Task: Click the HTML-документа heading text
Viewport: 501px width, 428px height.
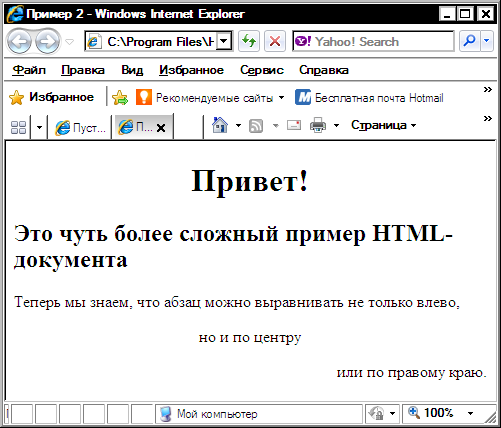Action: 233,247
